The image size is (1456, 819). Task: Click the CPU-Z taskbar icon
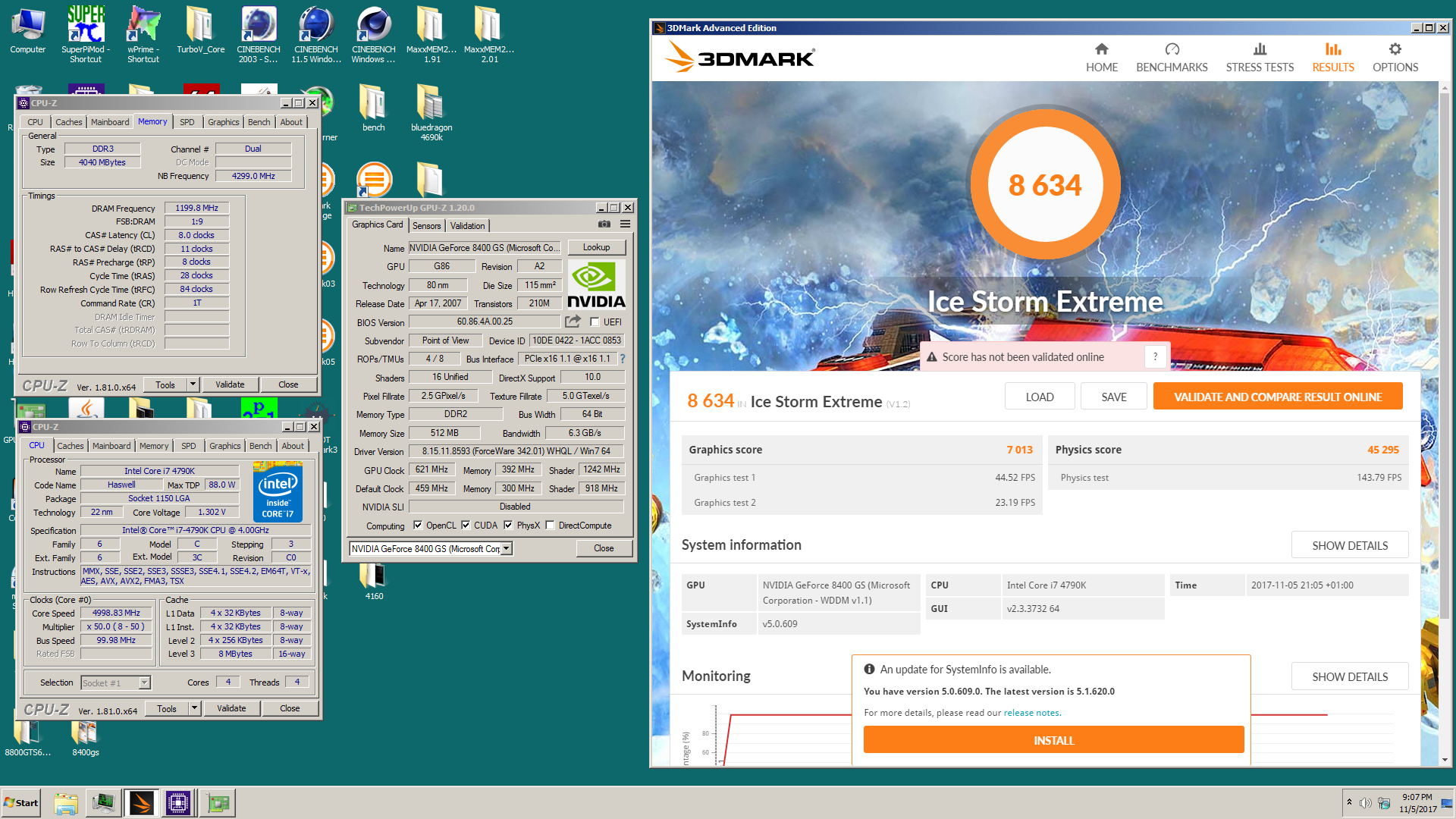point(179,803)
